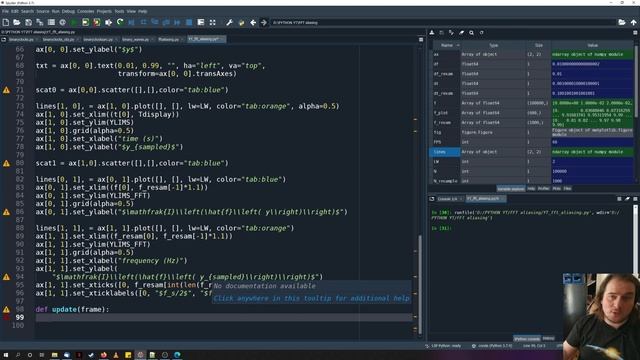
Task: Click the LSP Python ready status
Action: [443, 346]
